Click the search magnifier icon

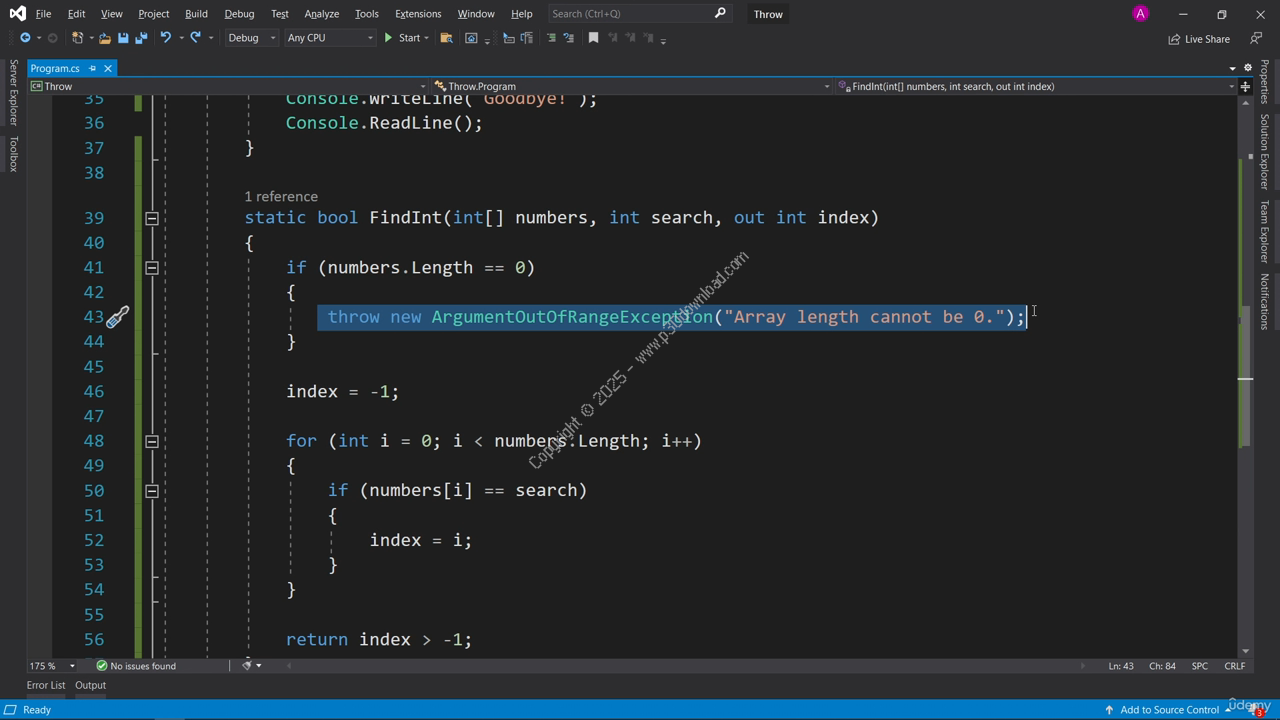click(720, 13)
